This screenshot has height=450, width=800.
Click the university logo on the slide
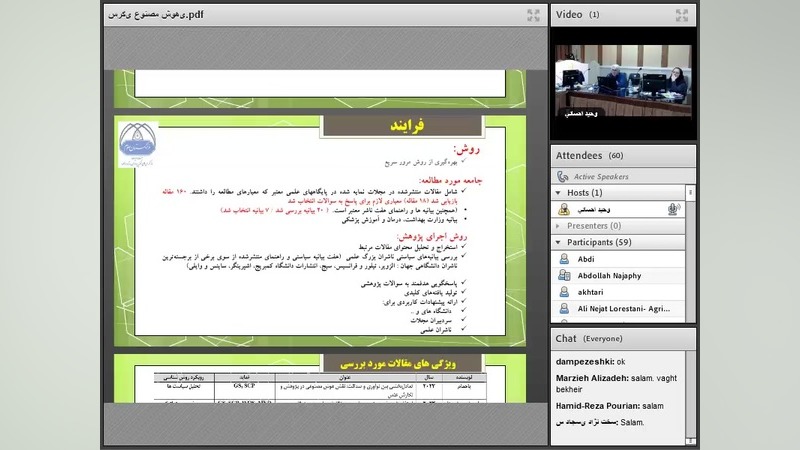click(x=138, y=144)
